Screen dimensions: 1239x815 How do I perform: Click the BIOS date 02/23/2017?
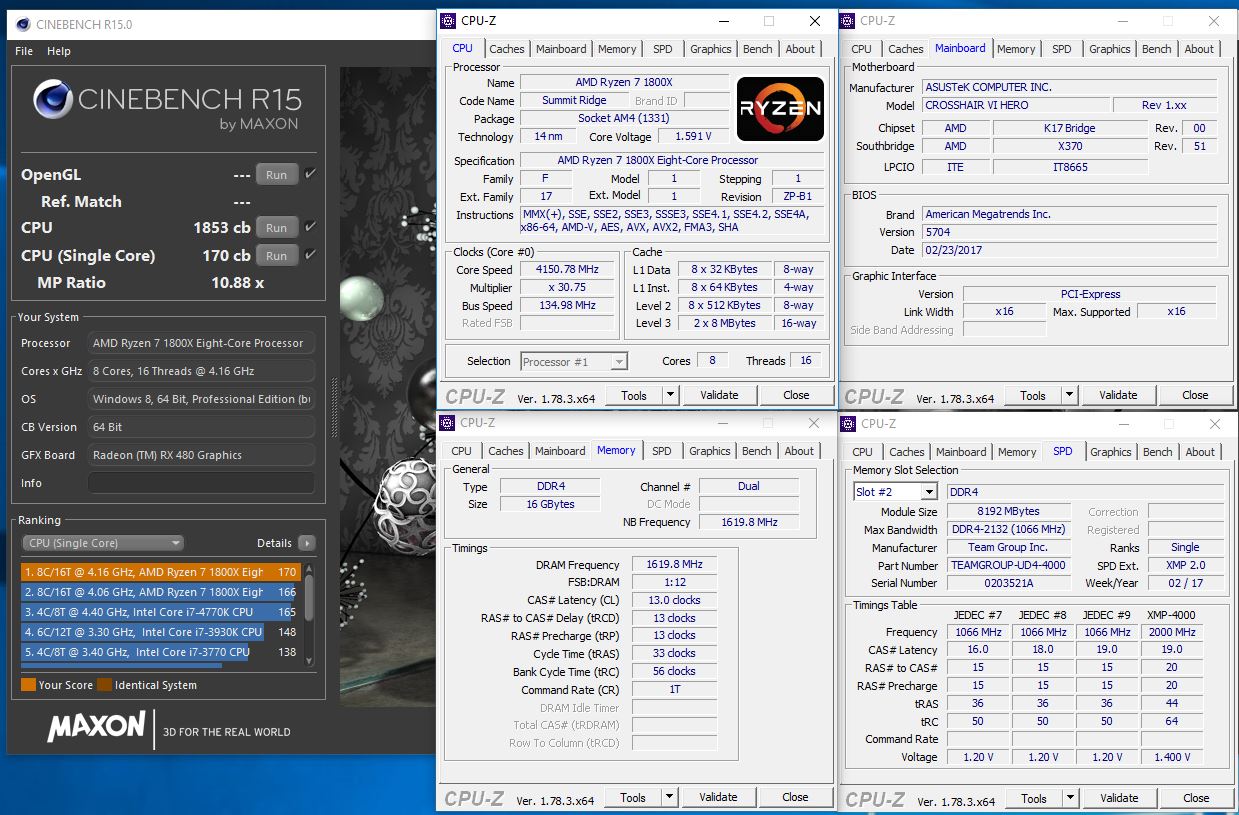pyautogui.click(x=1070, y=250)
